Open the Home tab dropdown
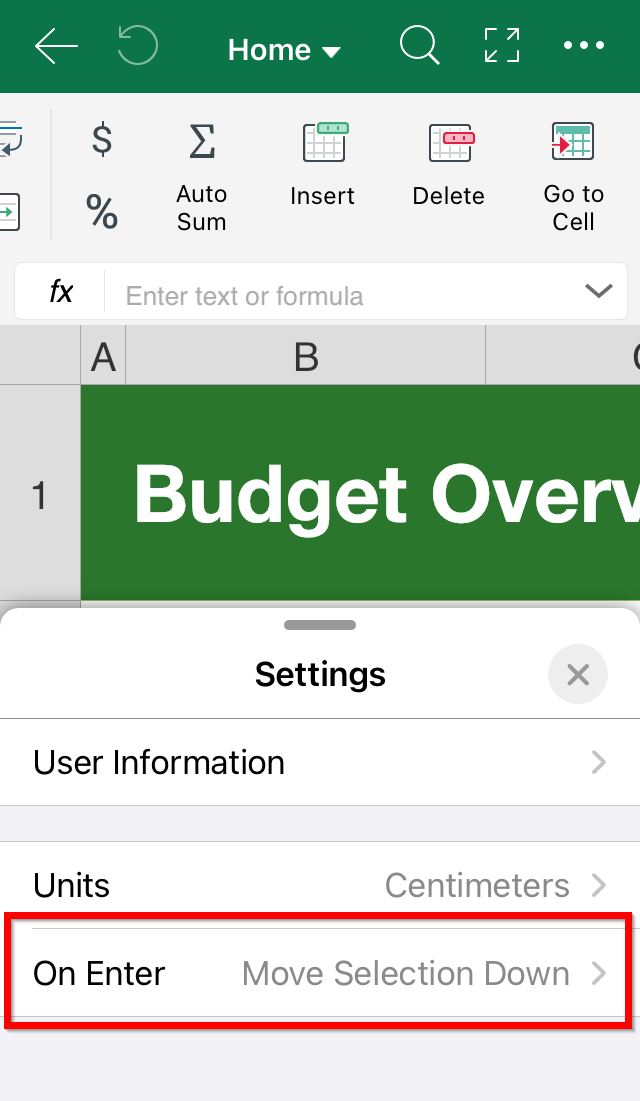This screenshot has width=640, height=1101. (x=285, y=50)
